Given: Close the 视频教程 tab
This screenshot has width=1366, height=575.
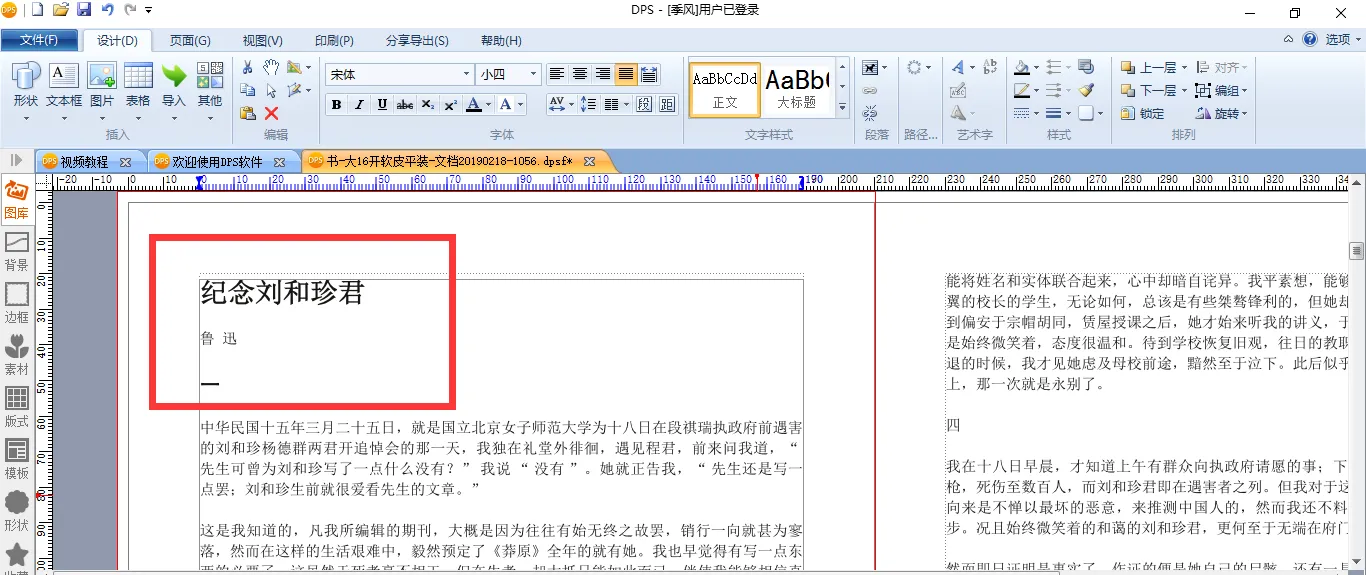Looking at the screenshot, I should tap(125, 162).
